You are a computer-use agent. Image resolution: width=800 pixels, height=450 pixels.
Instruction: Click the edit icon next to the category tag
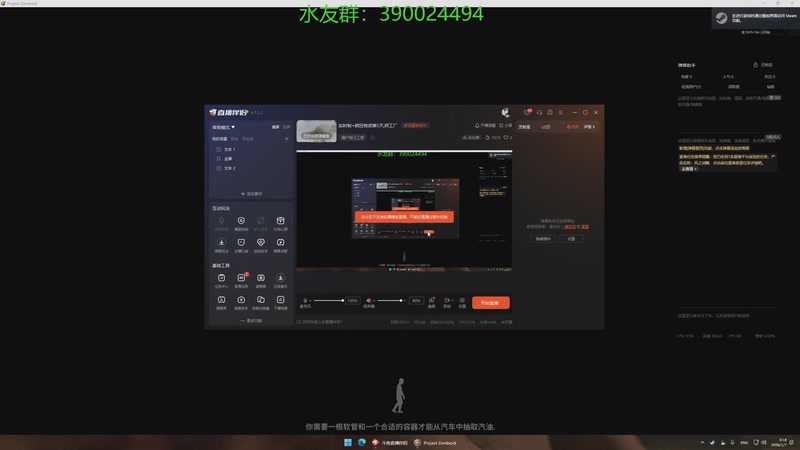coord(372,137)
